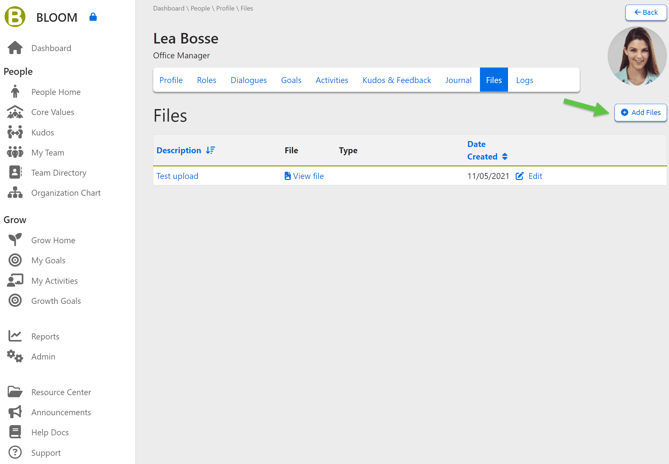The image size is (669, 464).
Task: Click the pencil edit icon for Test upload
Action: (519, 176)
